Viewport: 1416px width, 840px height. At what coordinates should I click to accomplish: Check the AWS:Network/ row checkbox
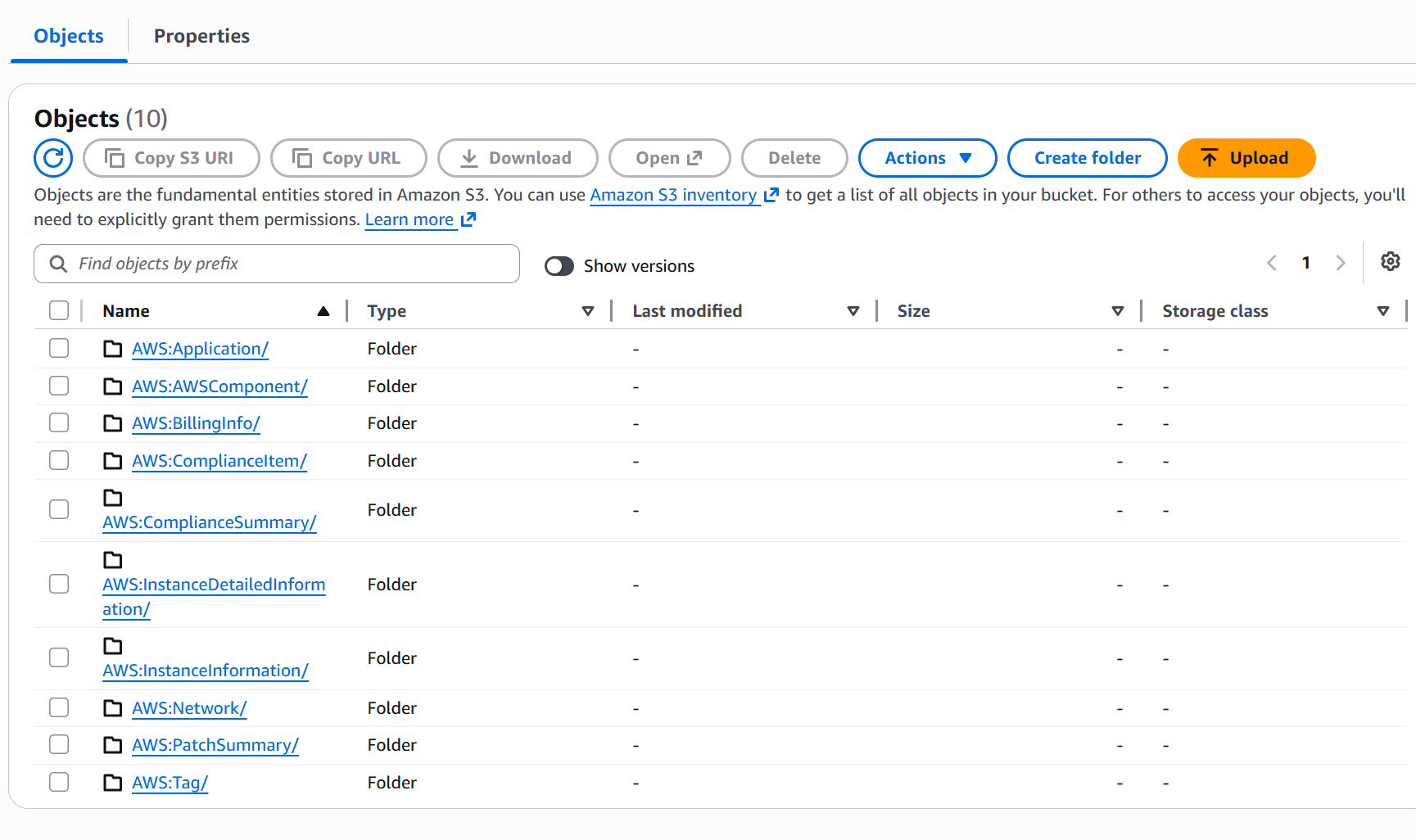coord(59,707)
